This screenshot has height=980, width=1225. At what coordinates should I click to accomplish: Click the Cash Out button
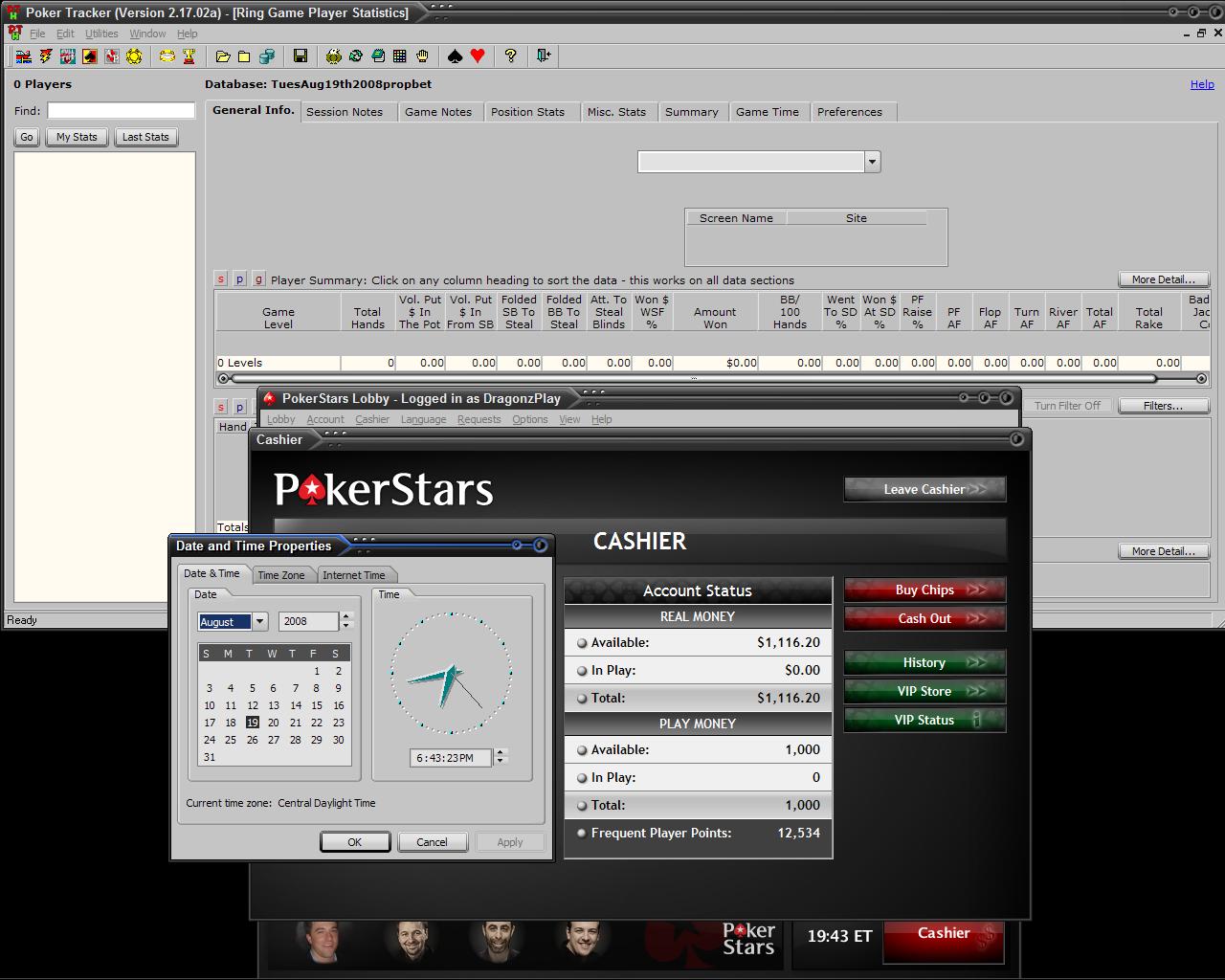pos(924,618)
